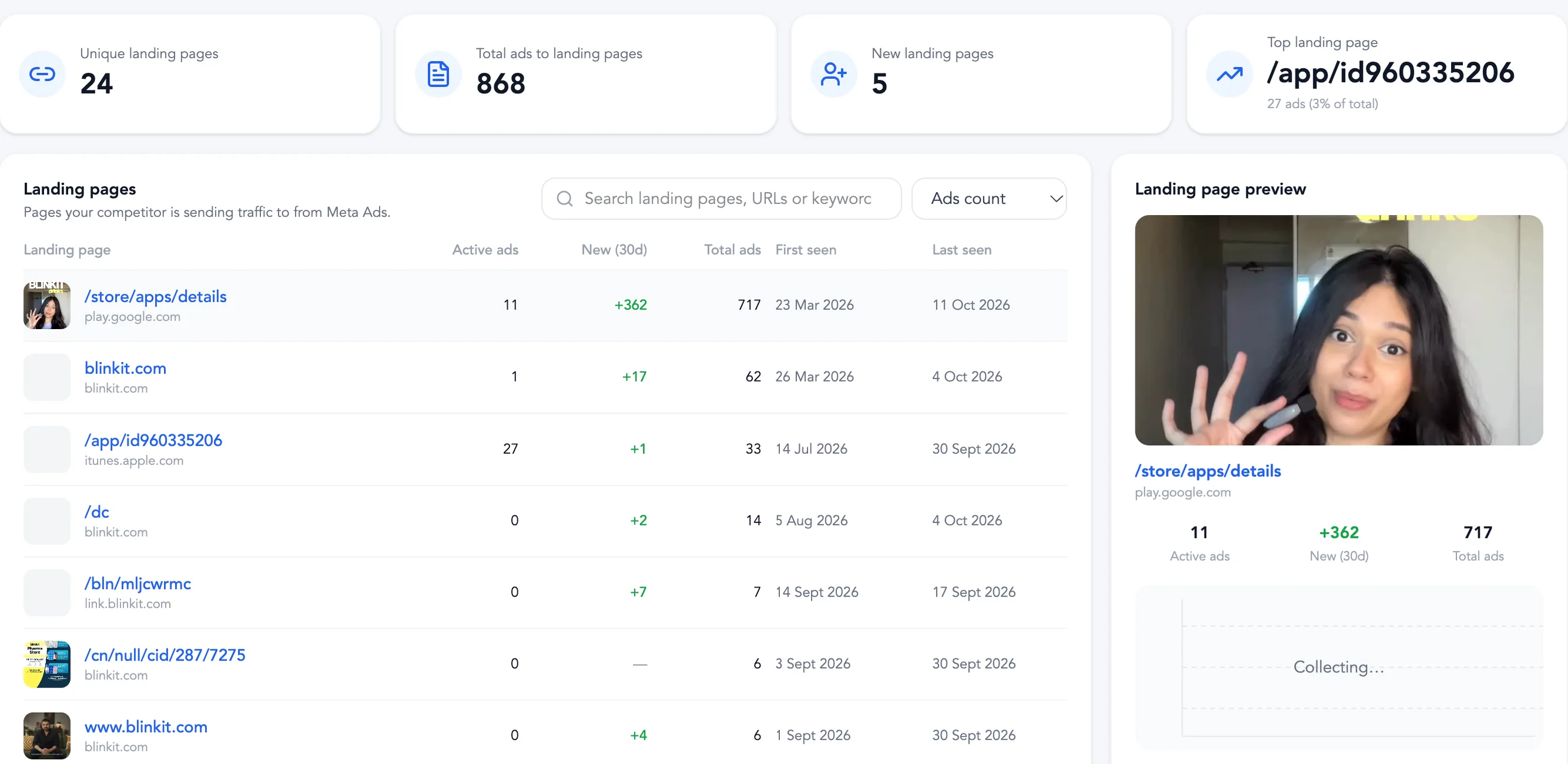This screenshot has width=1568, height=764.
Task: Click the 868 total ads value
Action: click(500, 84)
